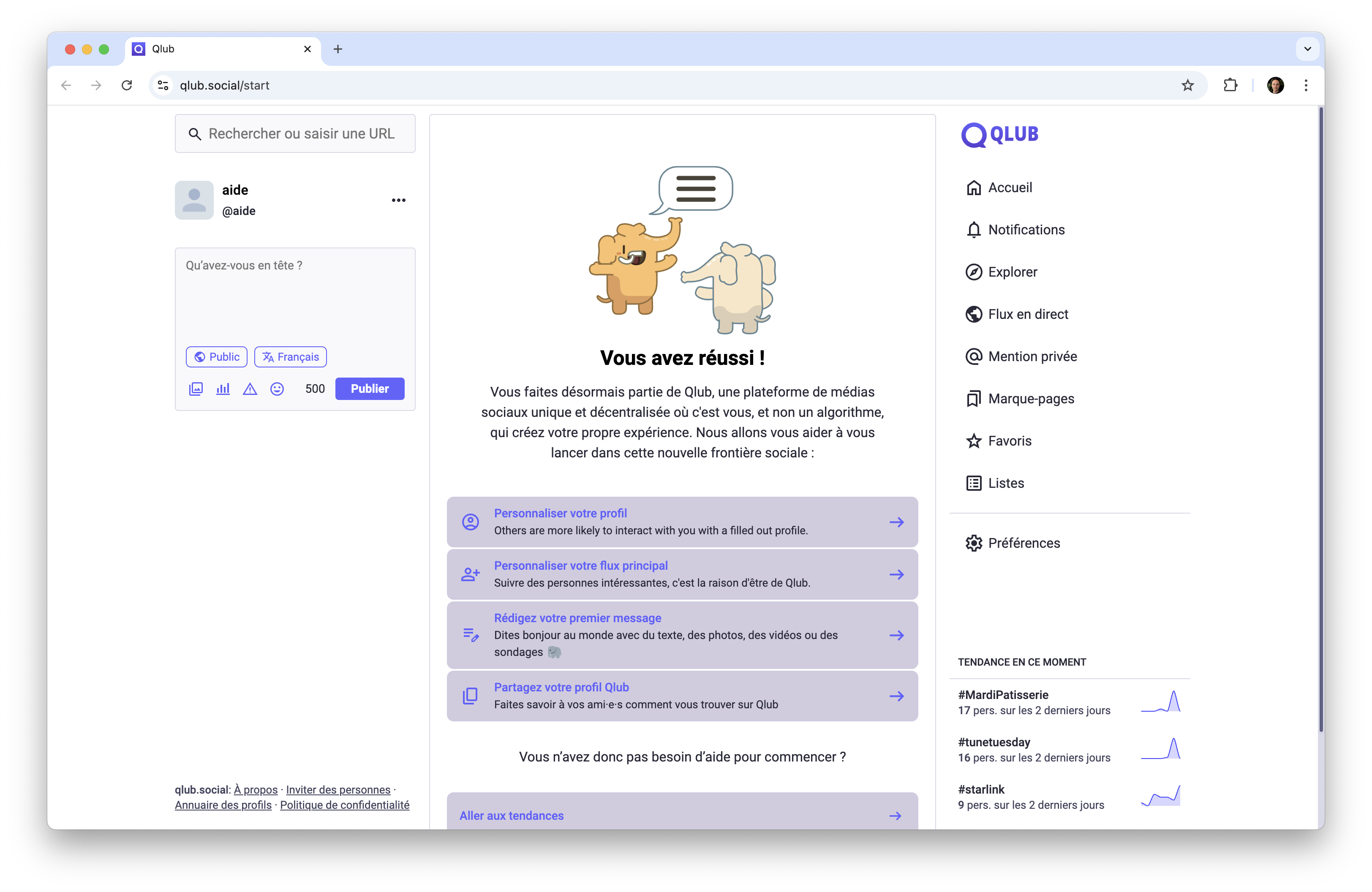Viewport: 1372px width, 892px height.
Task: Open the emoji picker smiley icon
Action: [x=277, y=389]
